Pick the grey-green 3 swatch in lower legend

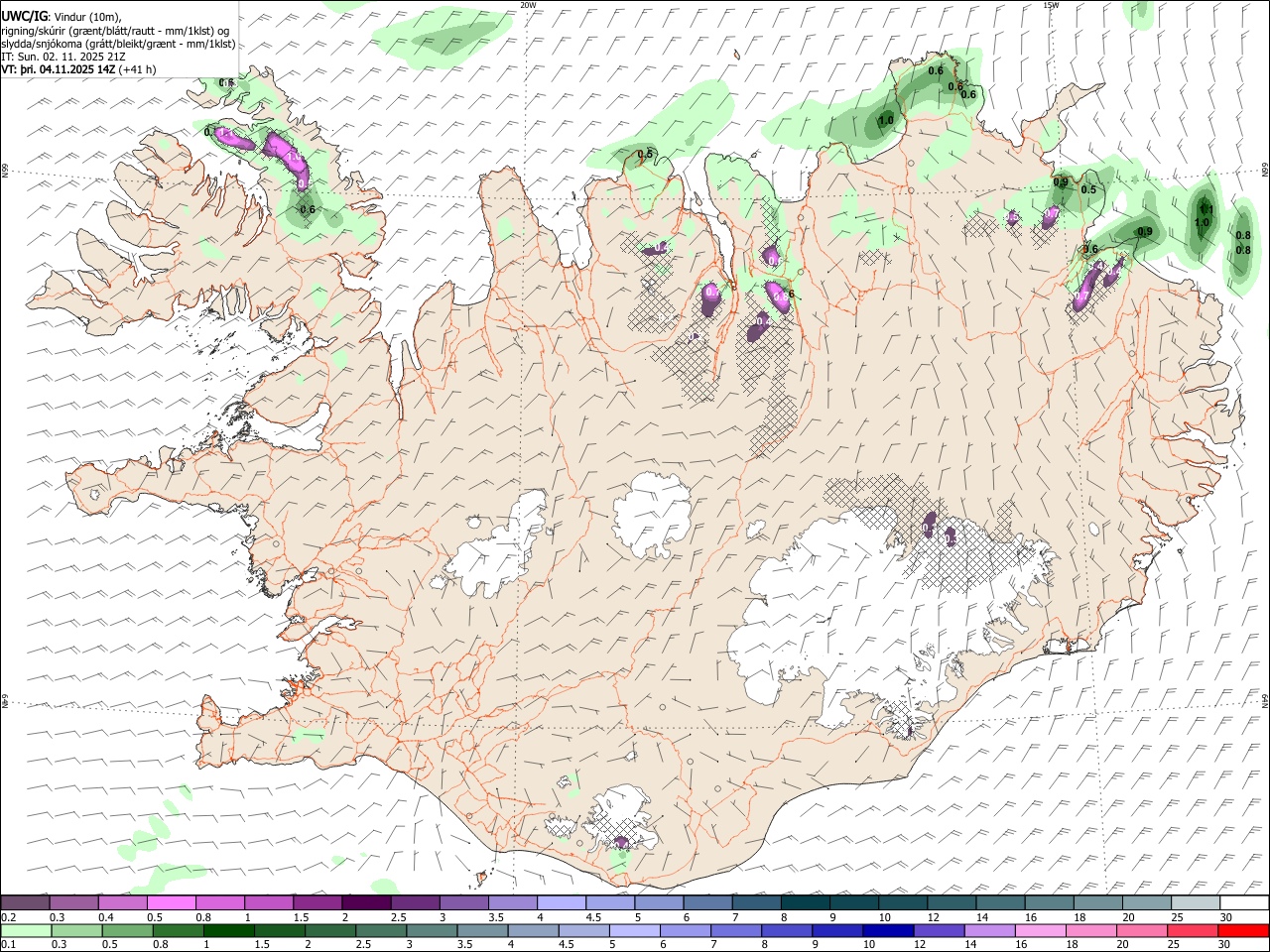(432, 930)
